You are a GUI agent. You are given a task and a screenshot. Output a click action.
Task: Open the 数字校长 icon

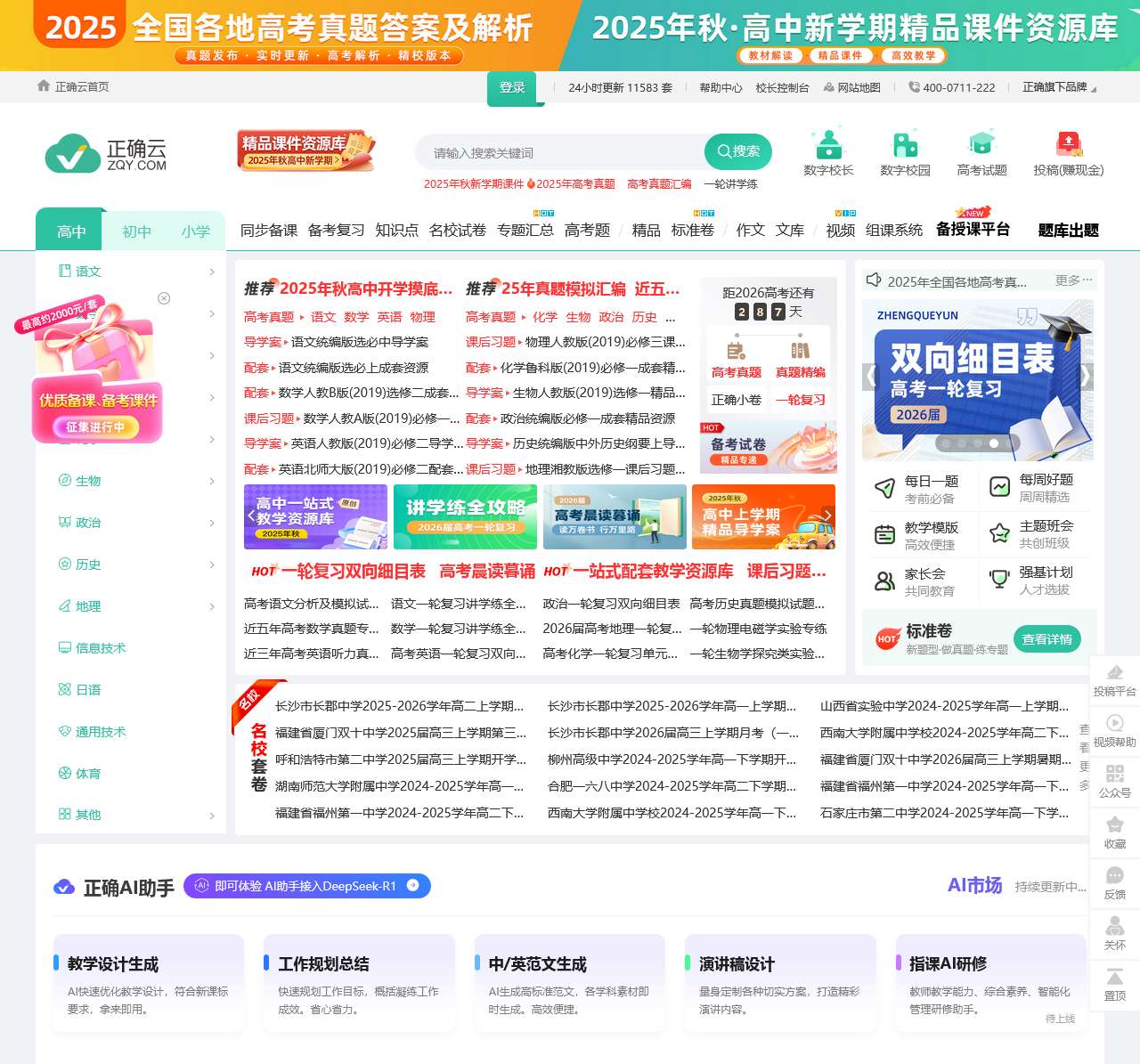[x=827, y=151]
